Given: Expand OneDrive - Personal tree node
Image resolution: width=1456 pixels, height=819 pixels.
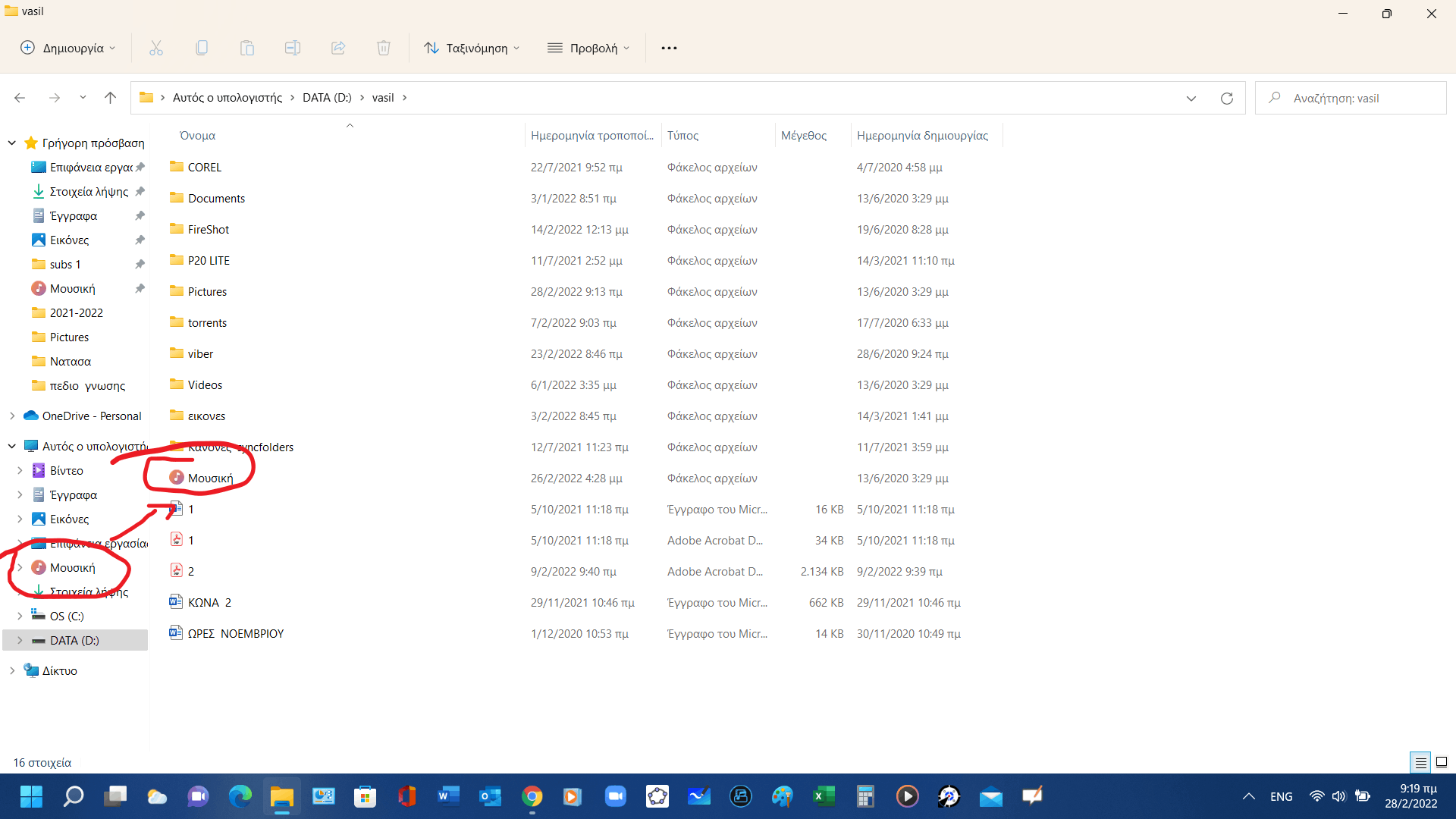Looking at the screenshot, I should coord(12,416).
